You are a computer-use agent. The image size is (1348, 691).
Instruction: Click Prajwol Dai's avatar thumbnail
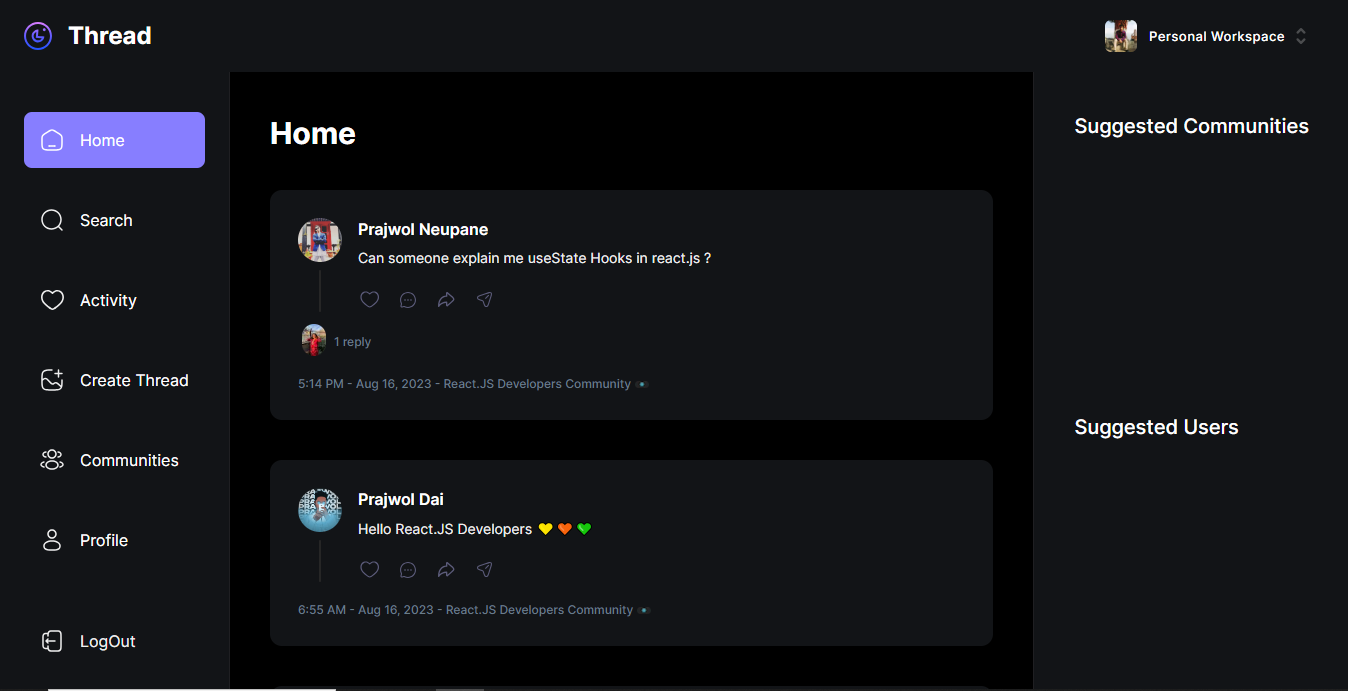point(320,510)
